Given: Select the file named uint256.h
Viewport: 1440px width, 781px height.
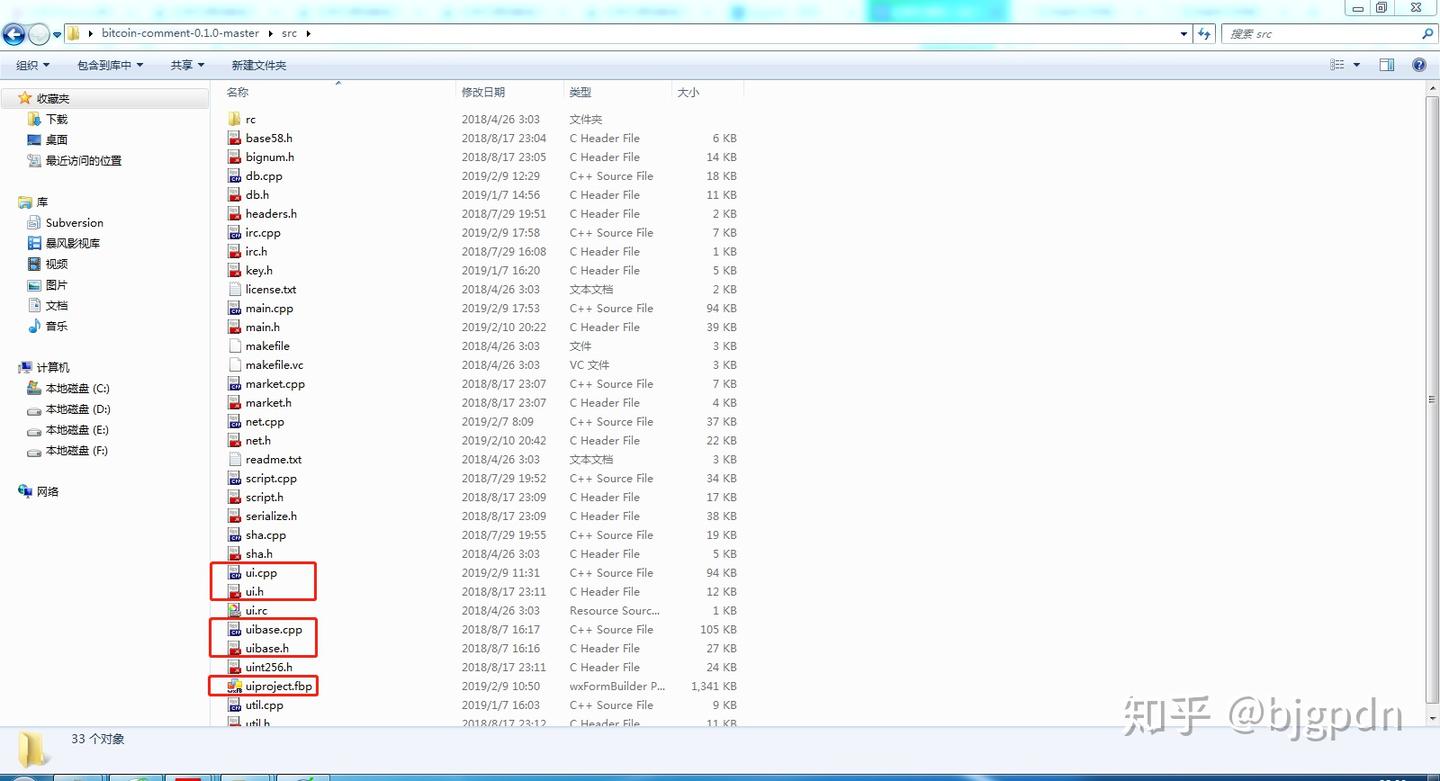Looking at the screenshot, I should click(x=269, y=667).
